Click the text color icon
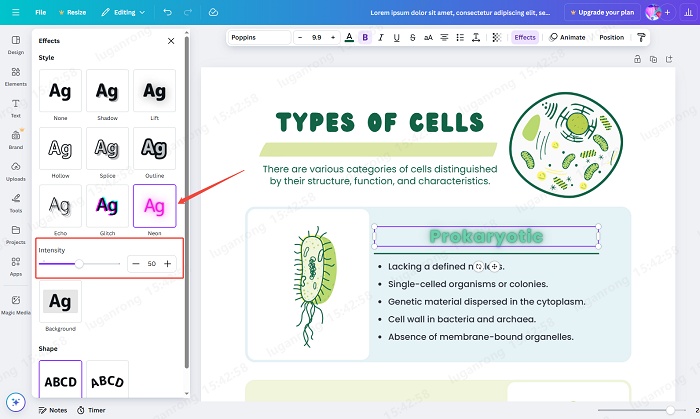Viewport: 700px width, 419px height. tap(348, 37)
